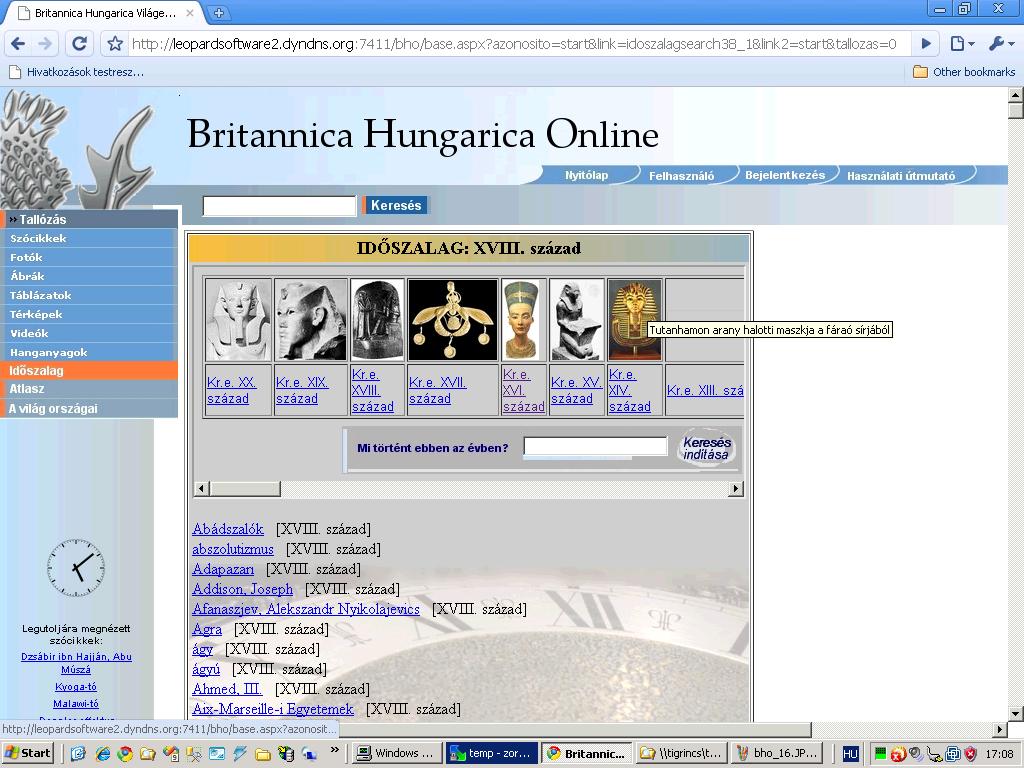Viewport: 1024px width, 768px height.
Task: Open the Kr.e. XIX. század link
Action: point(302,391)
